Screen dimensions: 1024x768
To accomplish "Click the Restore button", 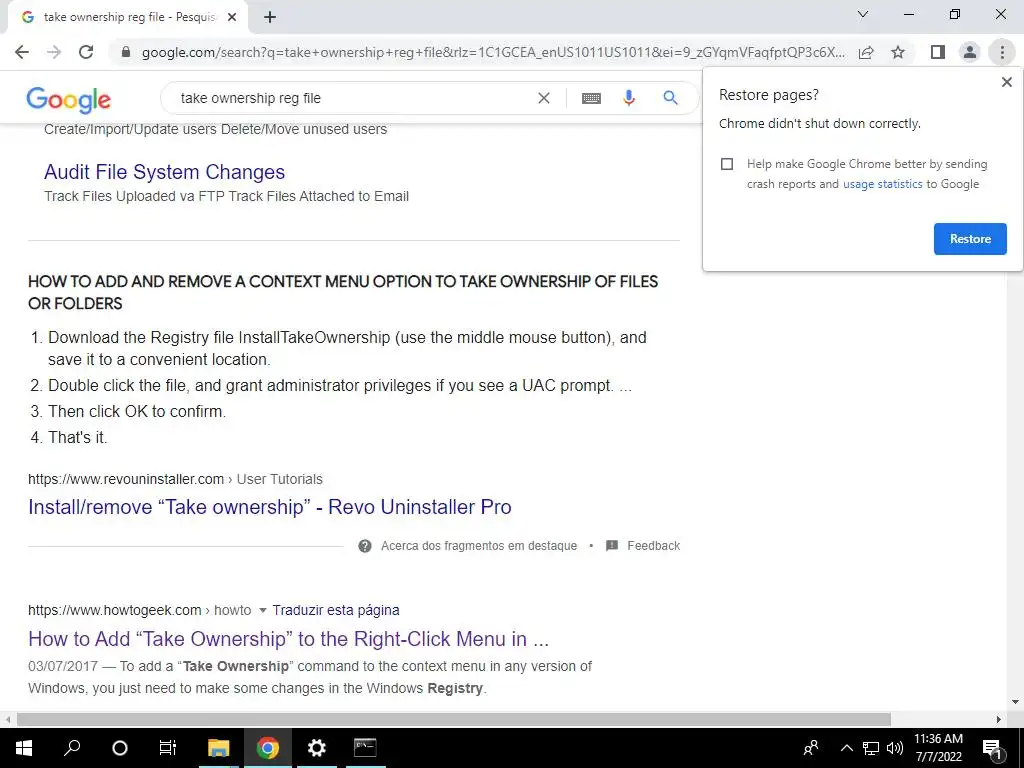I will coord(970,239).
